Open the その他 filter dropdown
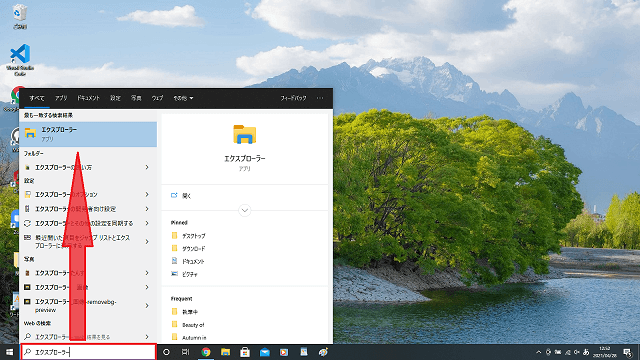The height and width of the screenshot is (360, 640). point(183,98)
